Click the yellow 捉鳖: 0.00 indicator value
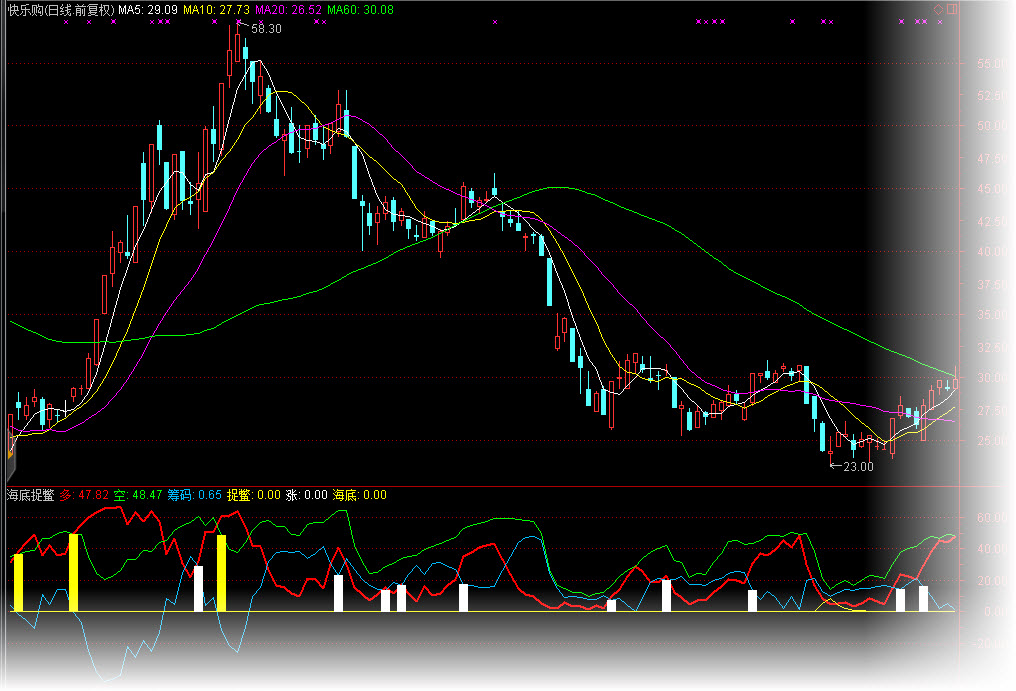The height and width of the screenshot is (691, 1016). coord(253,495)
